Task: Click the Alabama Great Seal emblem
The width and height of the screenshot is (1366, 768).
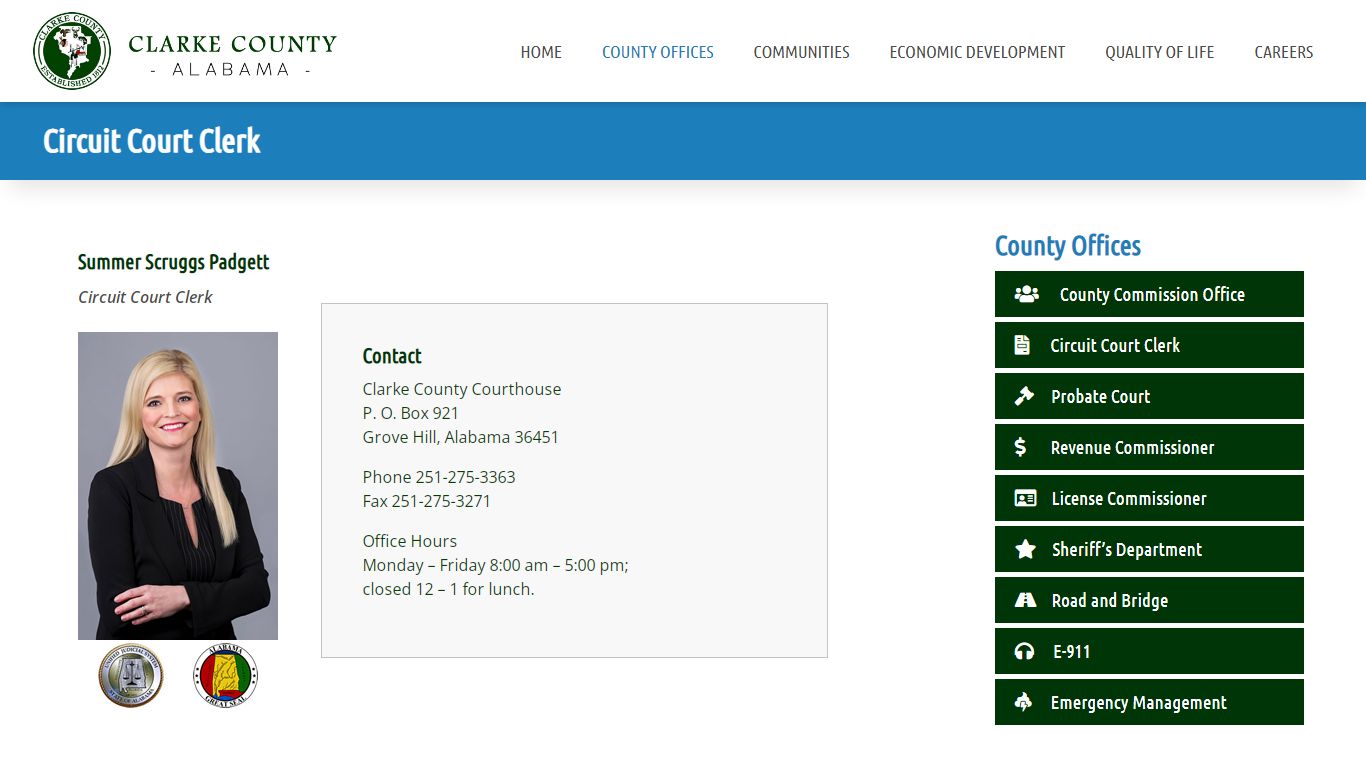Action: pyautogui.click(x=225, y=676)
